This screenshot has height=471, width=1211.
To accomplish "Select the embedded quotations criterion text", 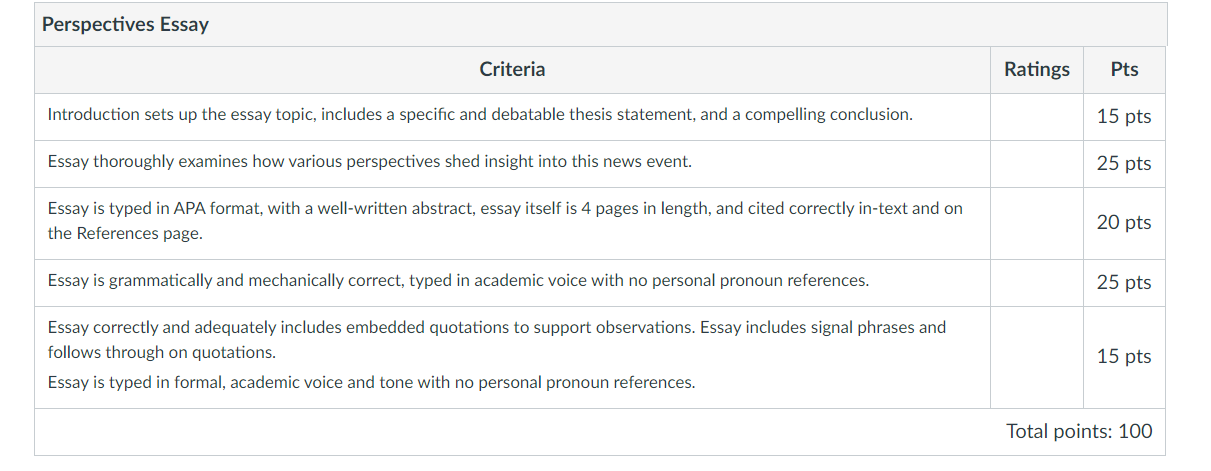I will click(x=496, y=339).
